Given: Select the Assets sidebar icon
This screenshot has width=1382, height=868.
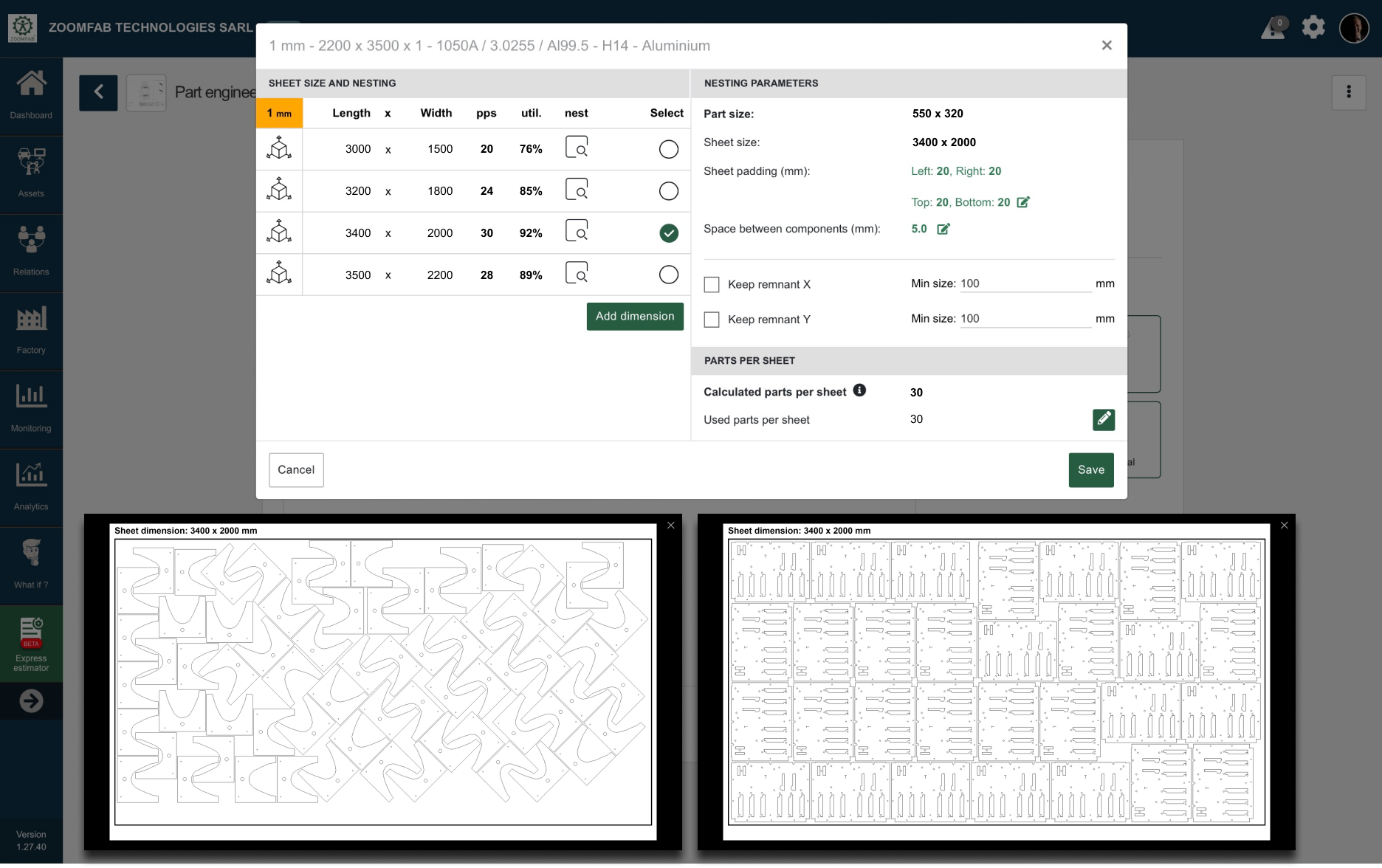Looking at the screenshot, I should (31, 173).
